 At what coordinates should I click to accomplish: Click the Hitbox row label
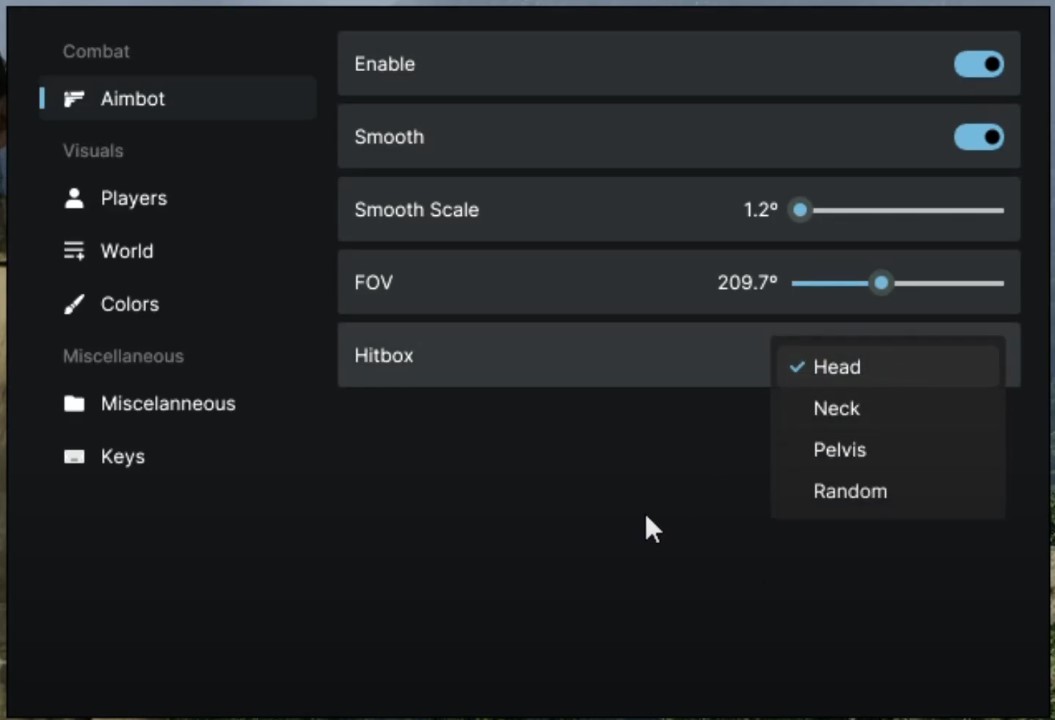click(x=384, y=355)
